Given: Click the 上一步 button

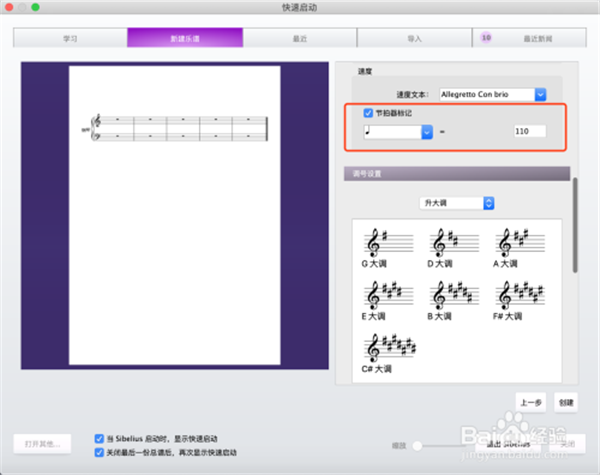Looking at the screenshot, I should click(x=531, y=402).
